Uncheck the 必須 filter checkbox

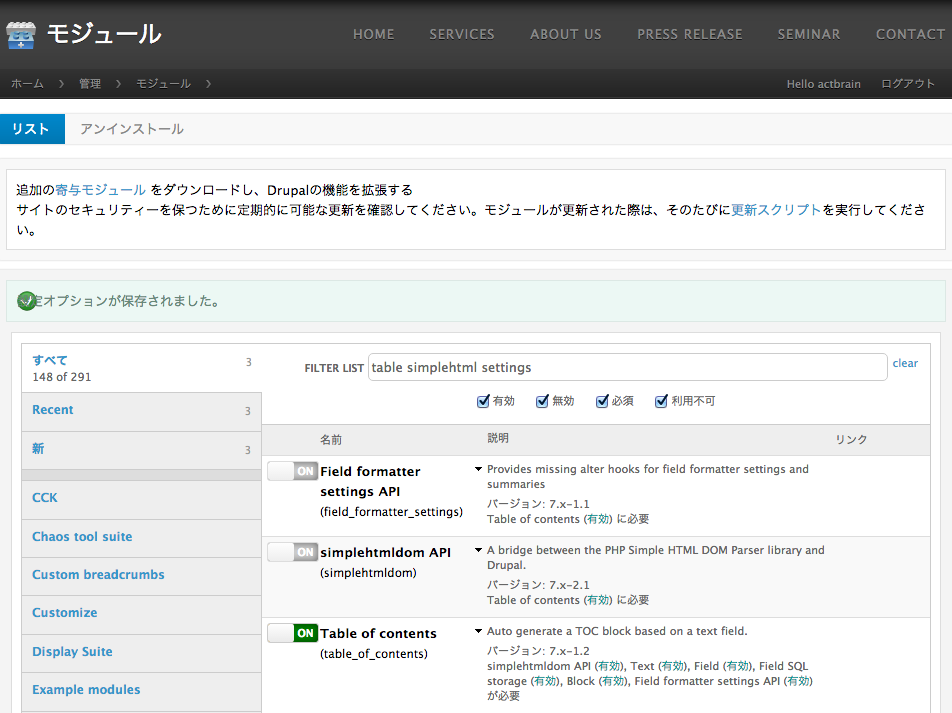click(x=602, y=401)
